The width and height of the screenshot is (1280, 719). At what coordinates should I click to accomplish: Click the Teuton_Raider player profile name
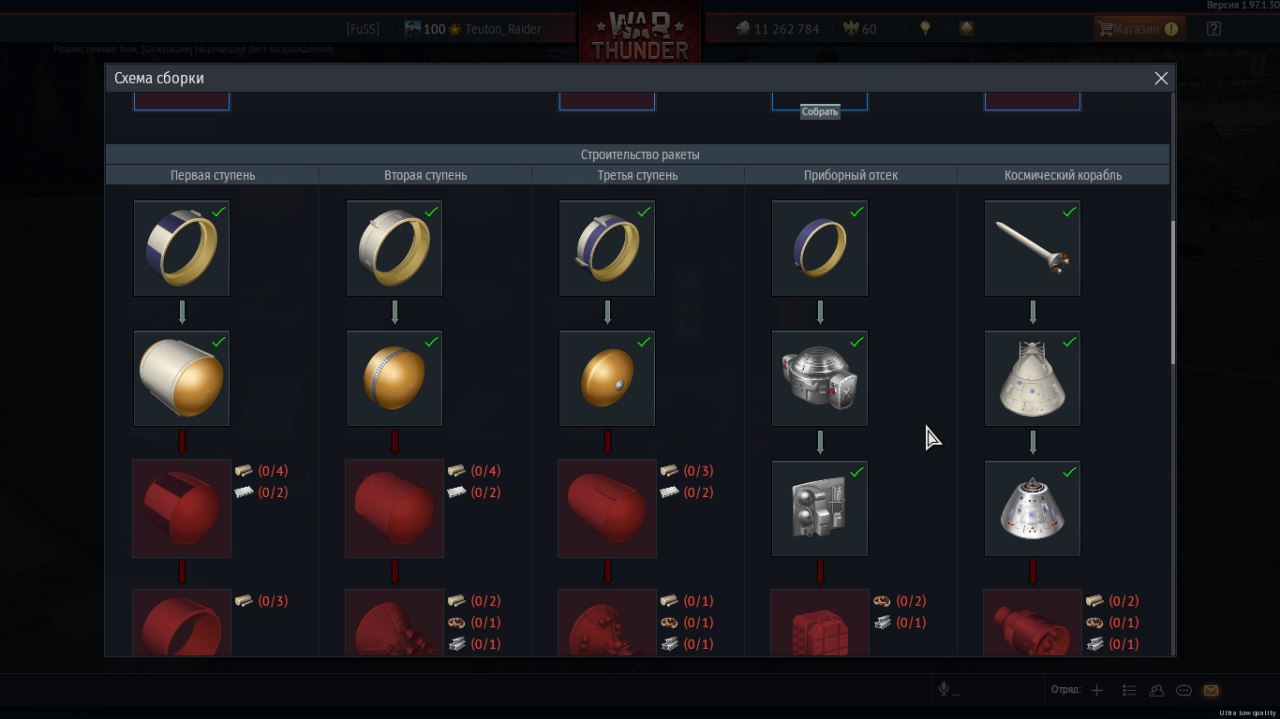pyautogui.click(x=503, y=29)
